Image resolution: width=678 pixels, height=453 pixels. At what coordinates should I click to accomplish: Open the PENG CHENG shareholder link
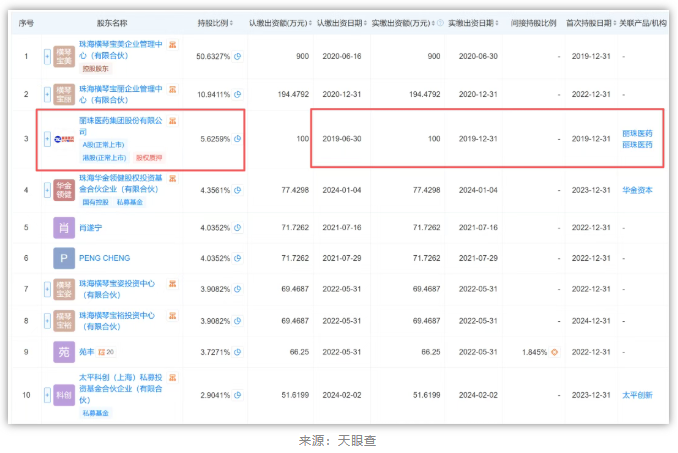tap(104, 258)
